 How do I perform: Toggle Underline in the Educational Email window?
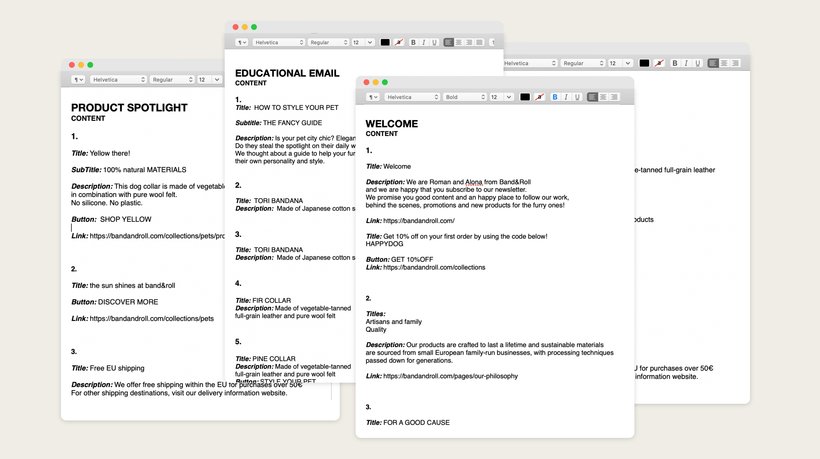coord(434,42)
